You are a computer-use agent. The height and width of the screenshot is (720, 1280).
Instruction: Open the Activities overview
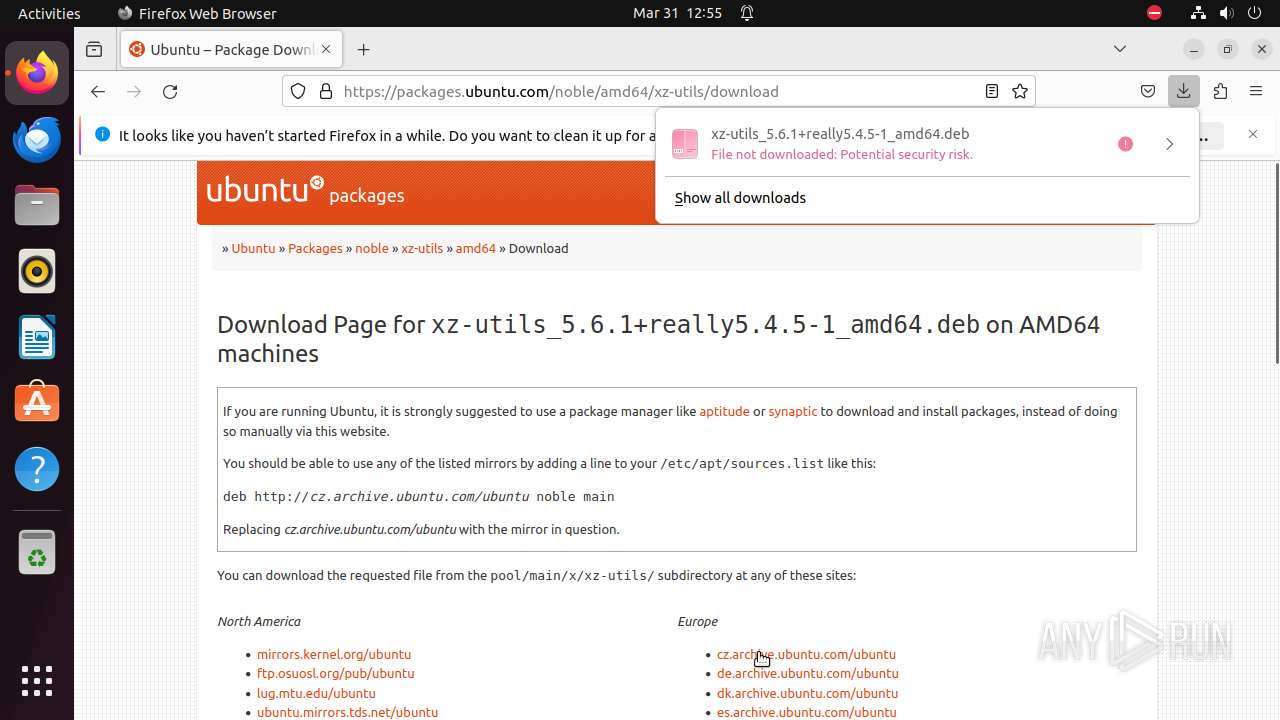pyautogui.click(x=49, y=13)
